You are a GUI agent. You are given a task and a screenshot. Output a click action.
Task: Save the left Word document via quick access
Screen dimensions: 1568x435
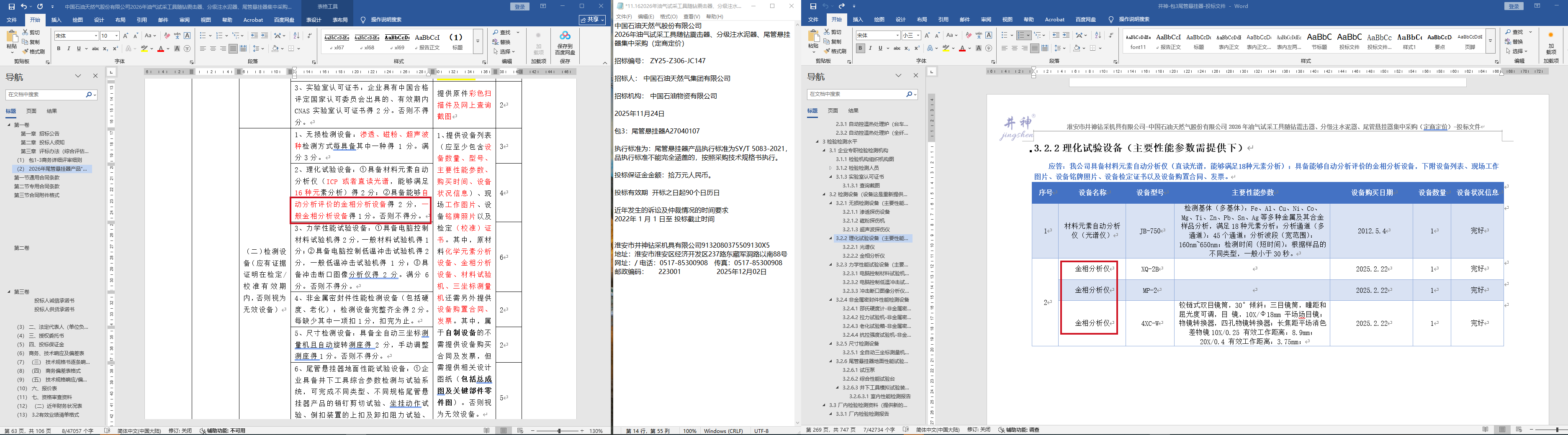[x=12, y=6]
